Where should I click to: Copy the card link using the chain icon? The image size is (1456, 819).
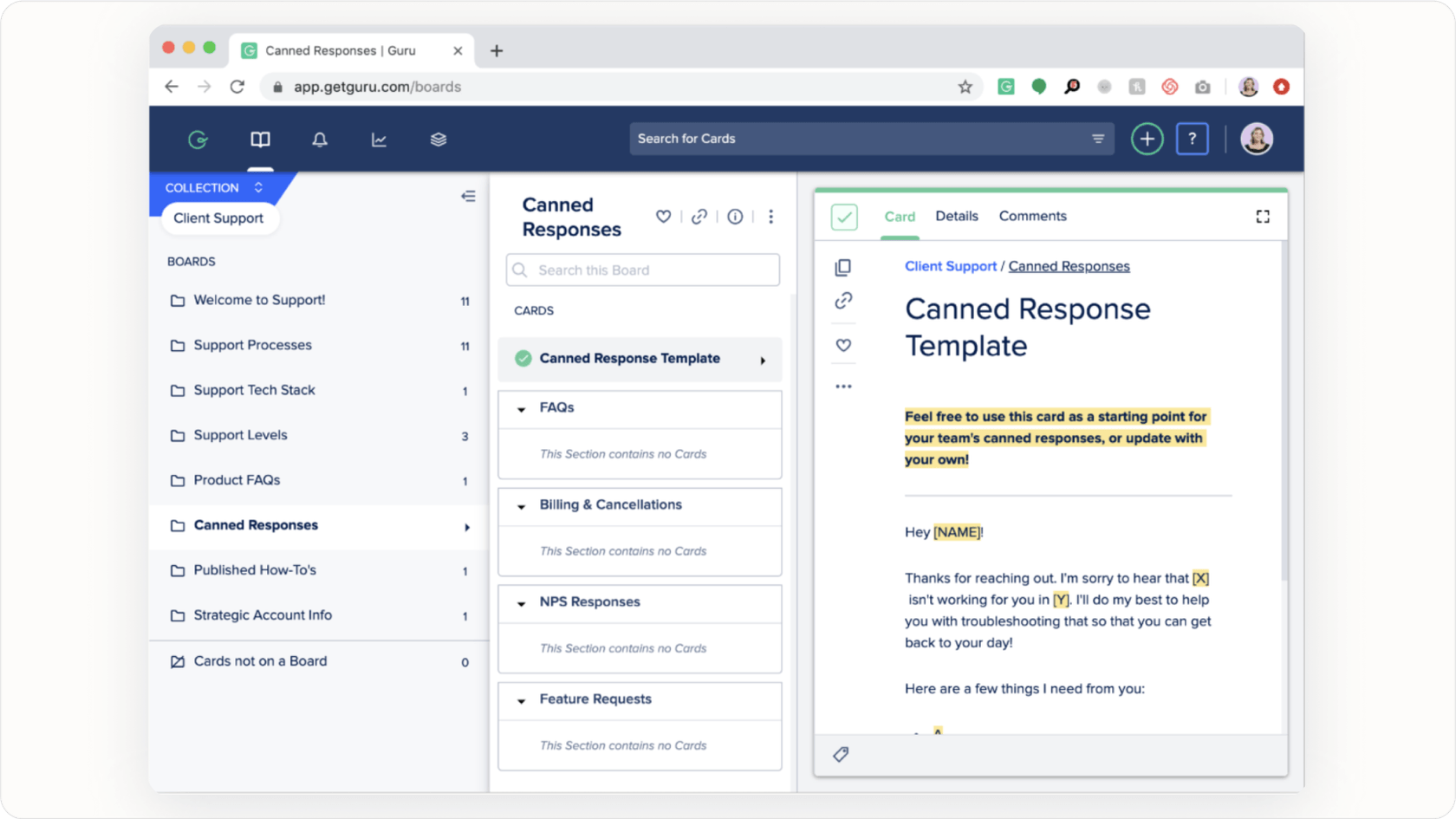pos(842,302)
